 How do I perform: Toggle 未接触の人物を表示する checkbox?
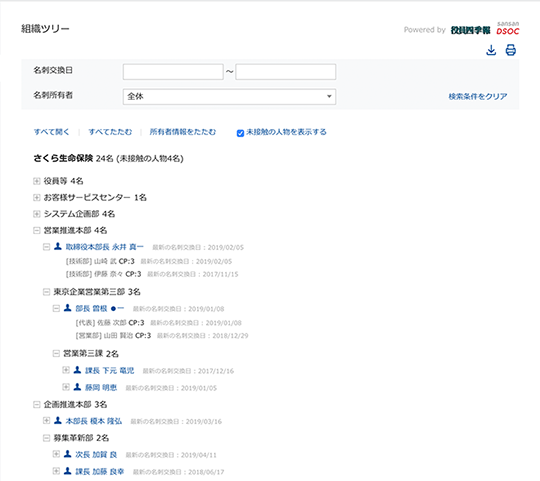click(240, 133)
